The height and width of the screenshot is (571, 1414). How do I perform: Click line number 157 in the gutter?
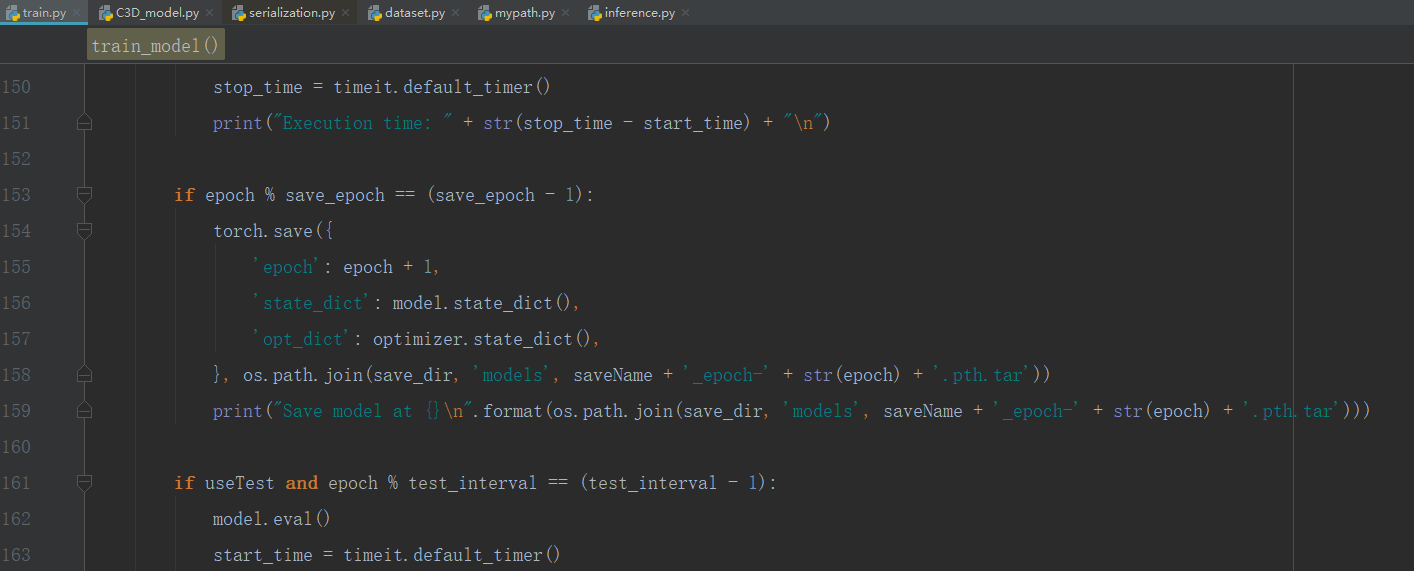coord(16,339)
